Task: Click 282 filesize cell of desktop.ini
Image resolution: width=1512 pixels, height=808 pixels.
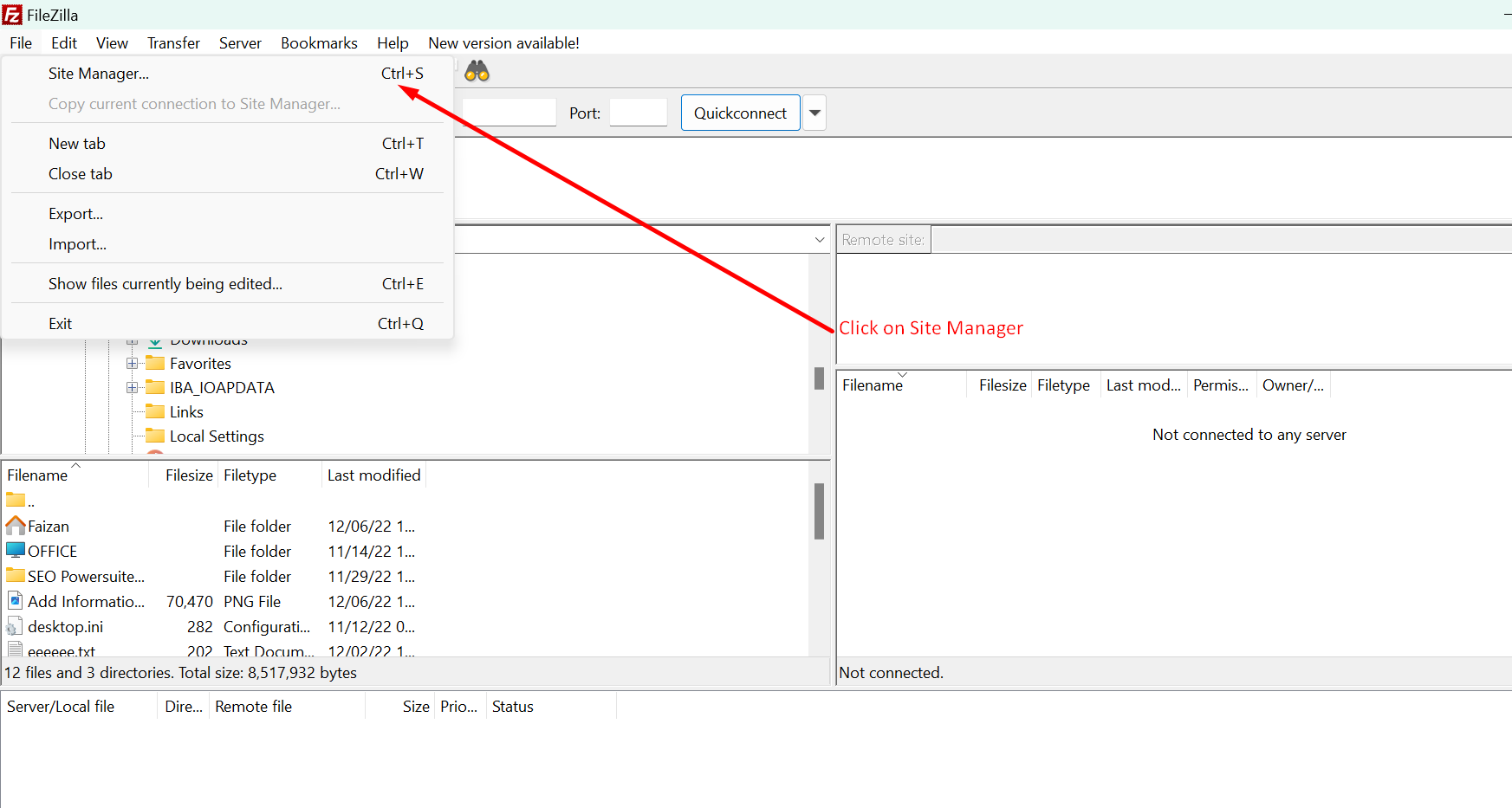Action: [x=200, y=626]
